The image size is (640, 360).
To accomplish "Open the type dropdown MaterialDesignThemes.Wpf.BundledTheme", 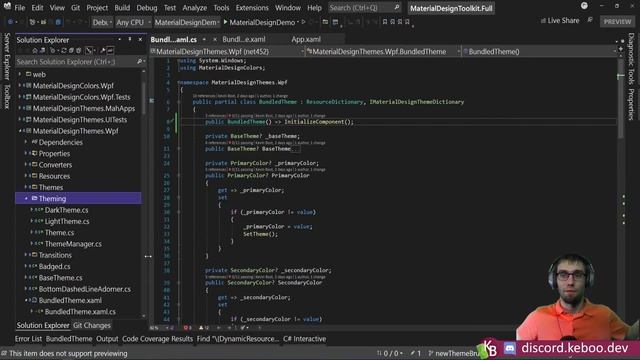I will [383, 51].
